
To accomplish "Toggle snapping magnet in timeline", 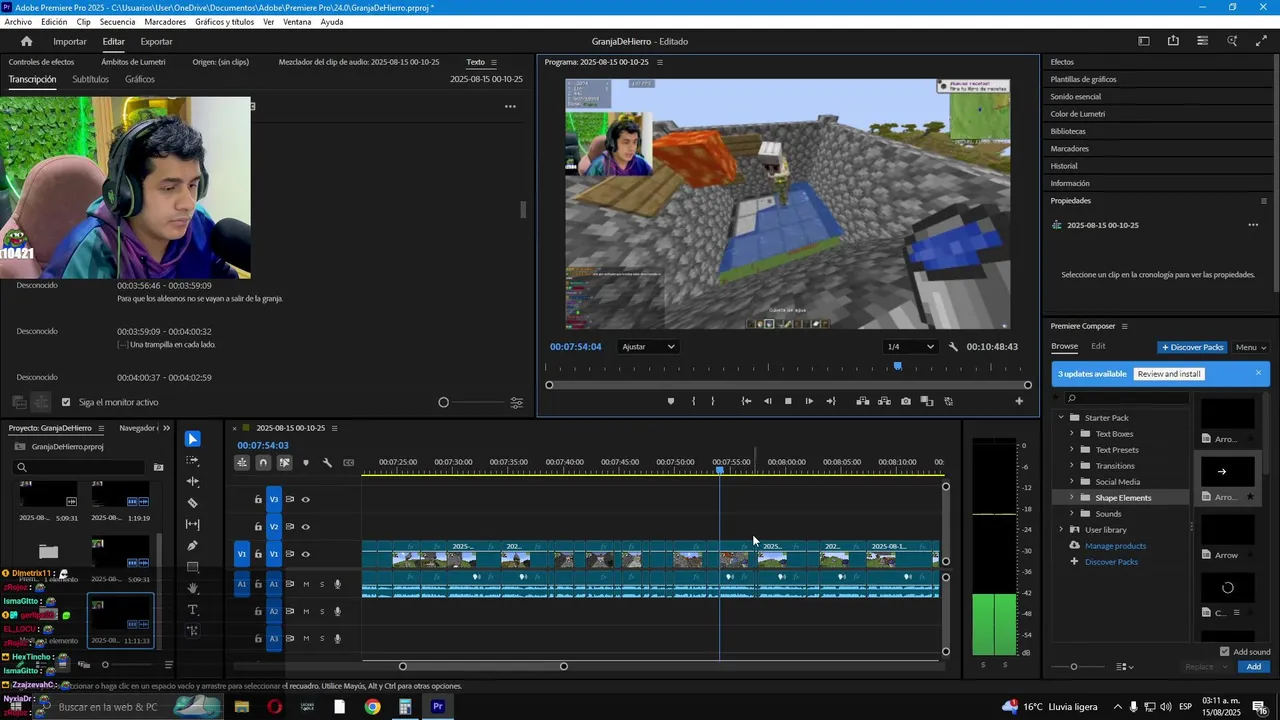I will [263, 463].
